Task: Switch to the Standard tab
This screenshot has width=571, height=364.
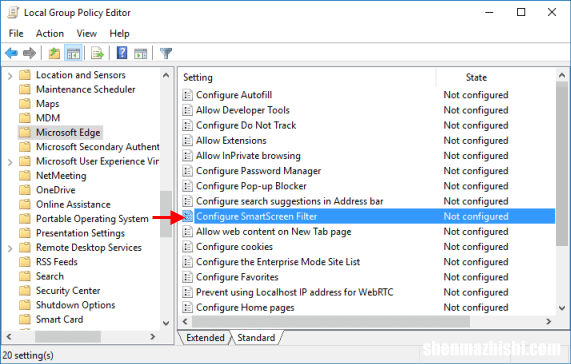Action: (x=256, y=338)
